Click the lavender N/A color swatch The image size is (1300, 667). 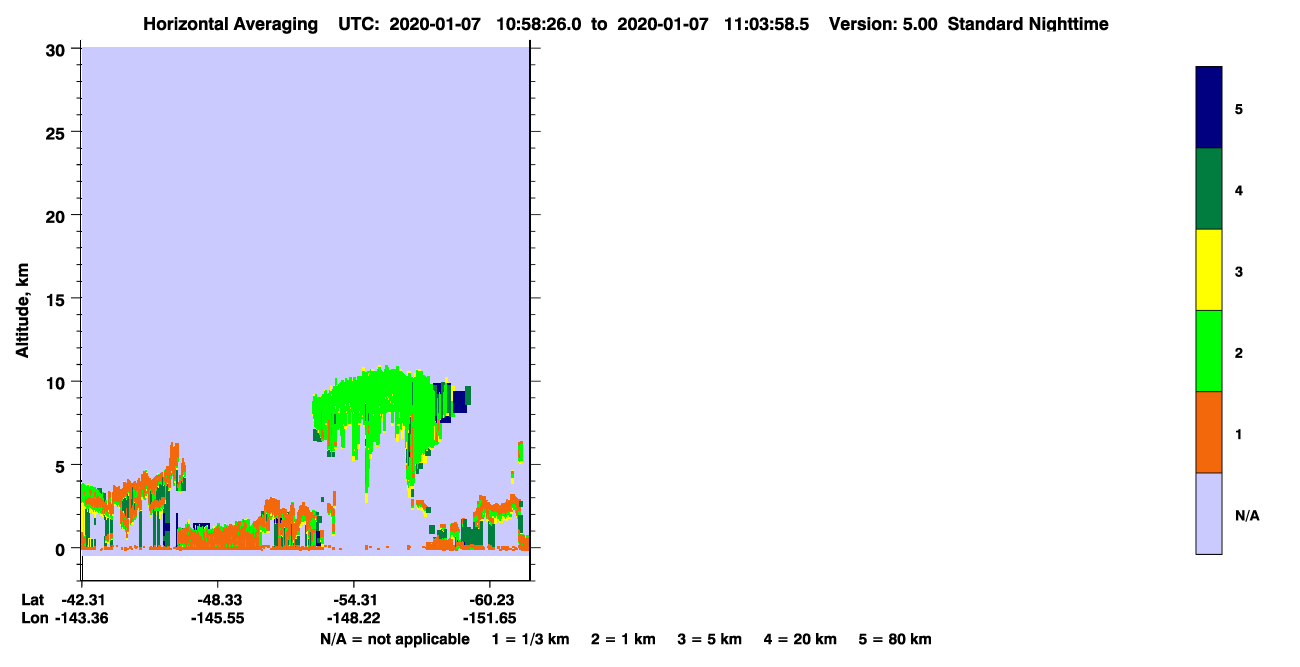click(1209, 513)
